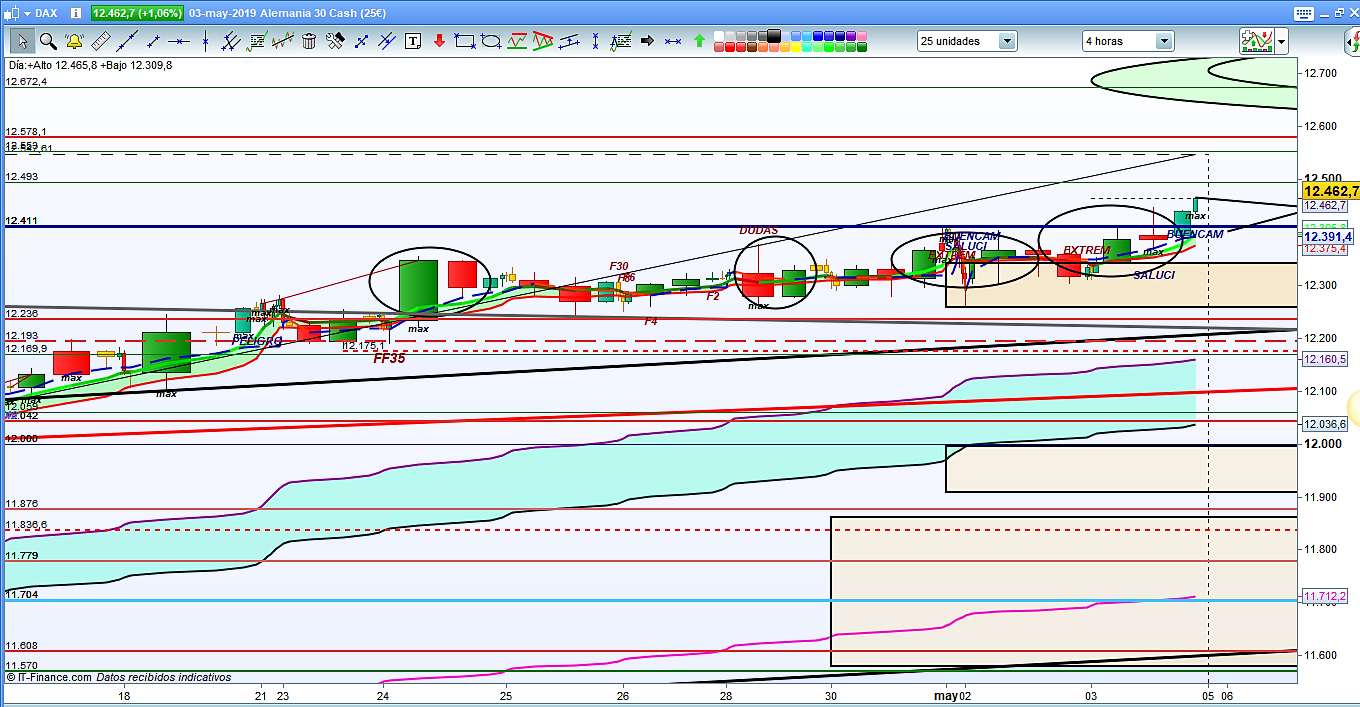Viewport: 1360px width, 707px height.
Task: Open the 25 unidades dropdown
Action: click(x=967, y=41)
